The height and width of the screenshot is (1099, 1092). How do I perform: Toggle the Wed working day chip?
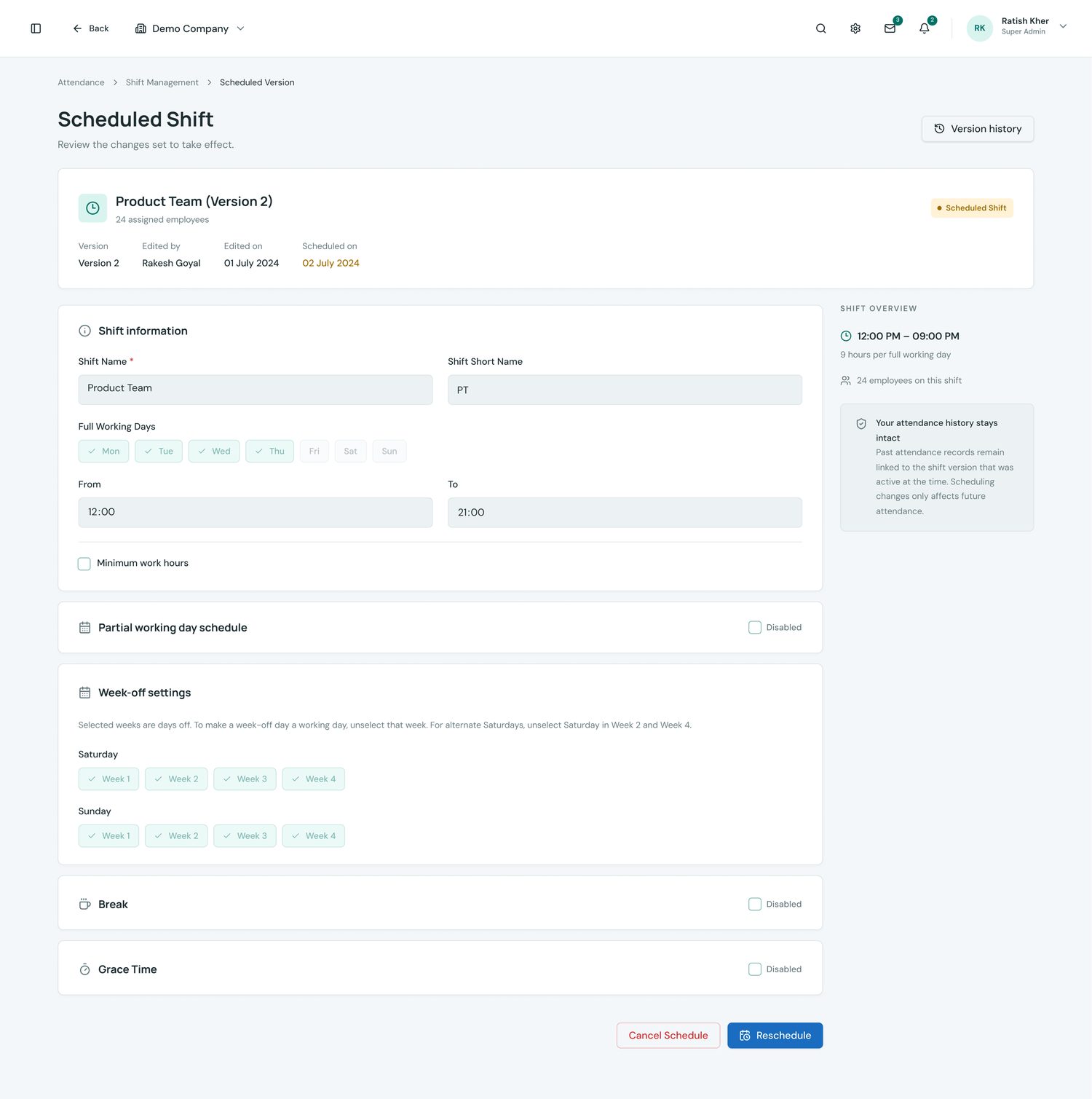point(214,452)
